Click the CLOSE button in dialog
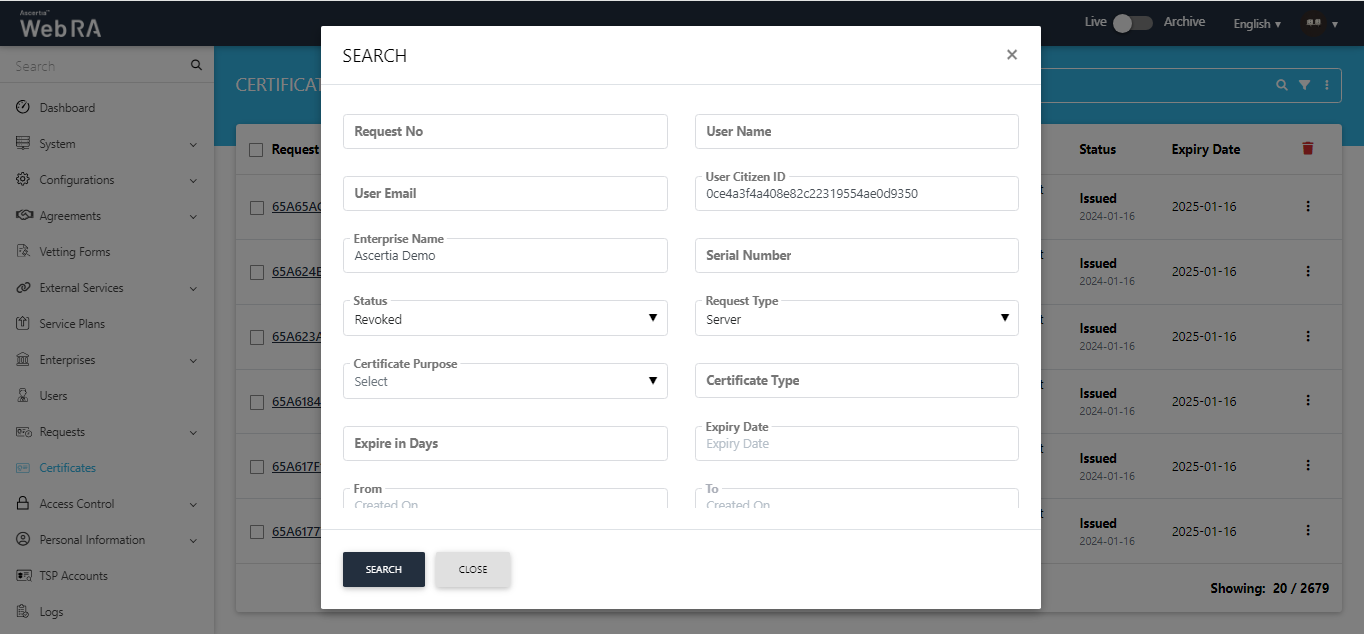Viewport: 1364px width, 634px height. pos(473,569)
